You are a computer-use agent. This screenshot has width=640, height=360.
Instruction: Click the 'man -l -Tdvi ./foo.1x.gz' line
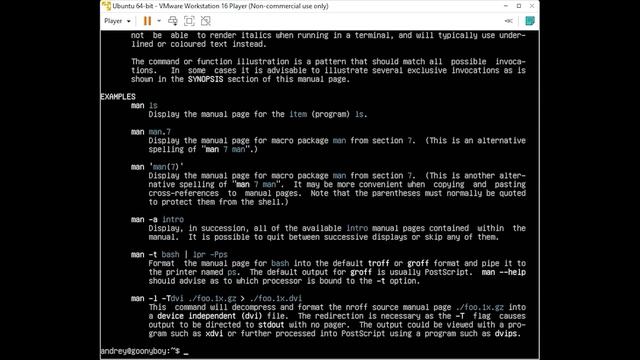point(216,298)
